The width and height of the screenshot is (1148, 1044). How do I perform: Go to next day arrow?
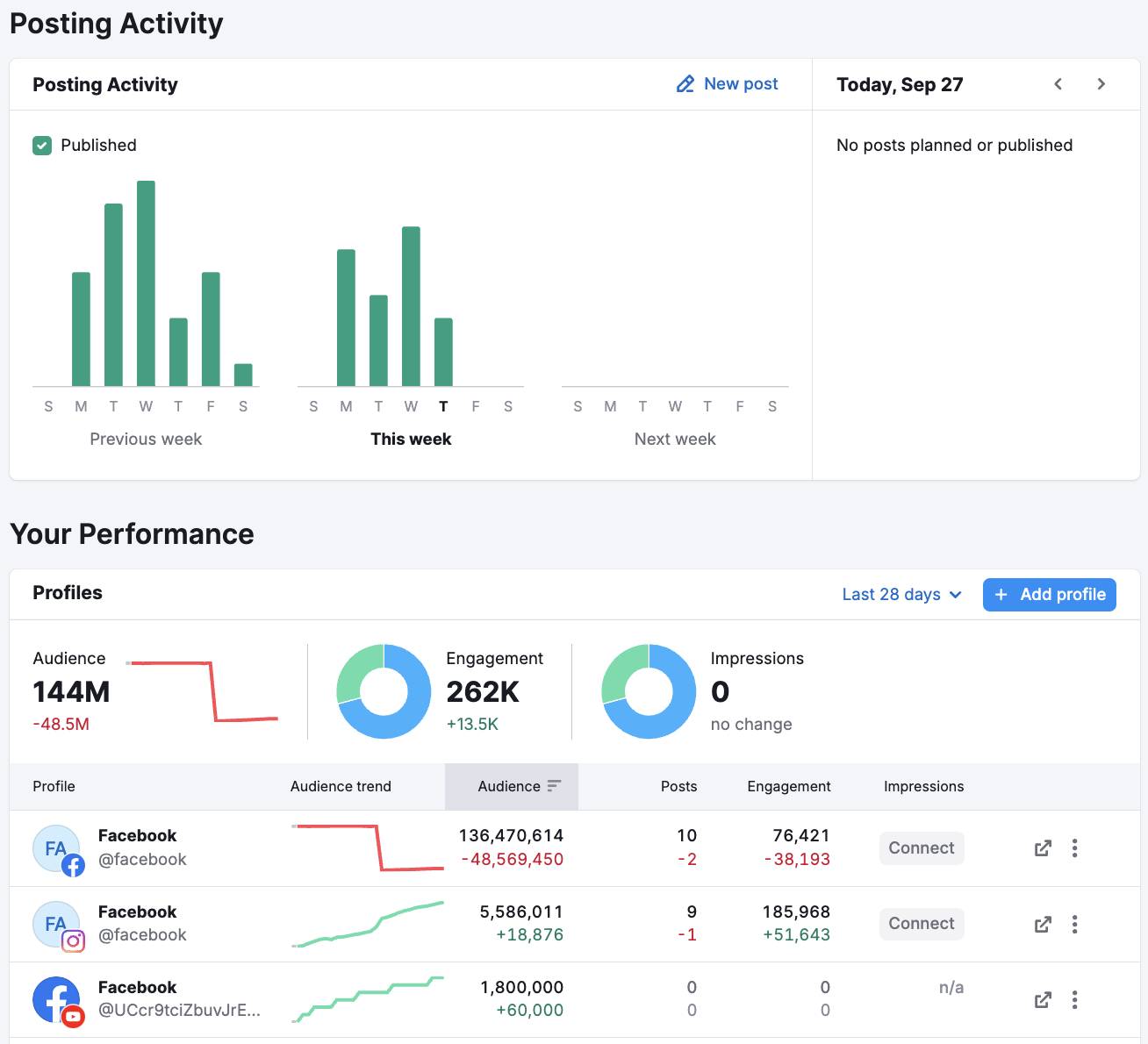(x=1101, y=84)
